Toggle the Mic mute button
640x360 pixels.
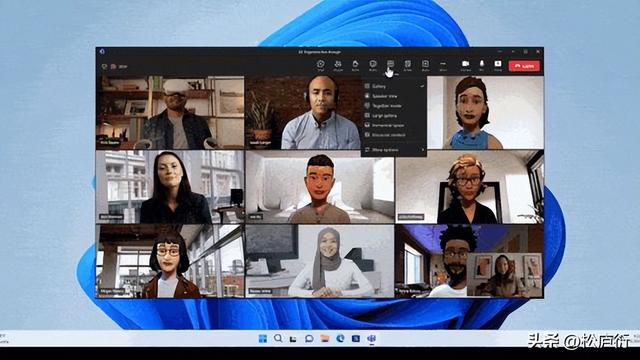pos(482,64)
